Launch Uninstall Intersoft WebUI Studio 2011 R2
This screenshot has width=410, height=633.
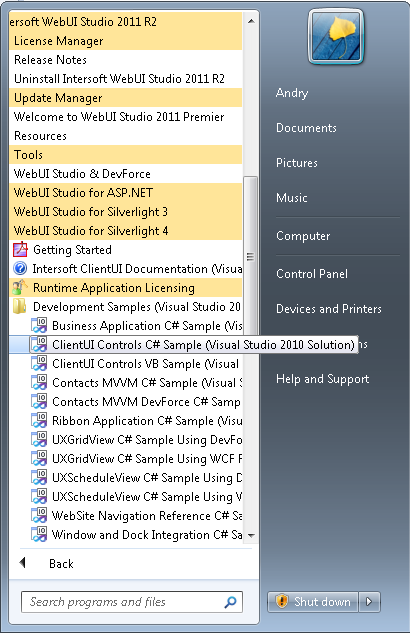tap(126, 79)
